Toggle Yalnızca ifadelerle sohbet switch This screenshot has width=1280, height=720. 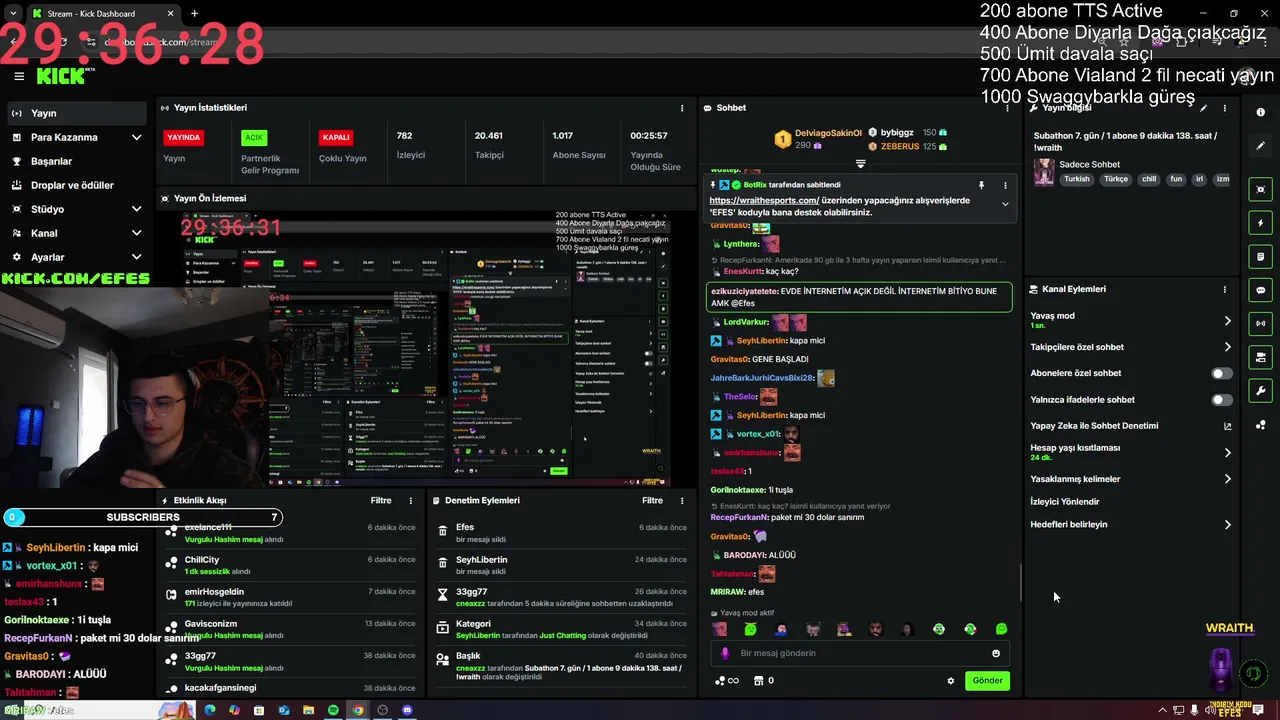pyautogui.click(x=1222, y=400)
